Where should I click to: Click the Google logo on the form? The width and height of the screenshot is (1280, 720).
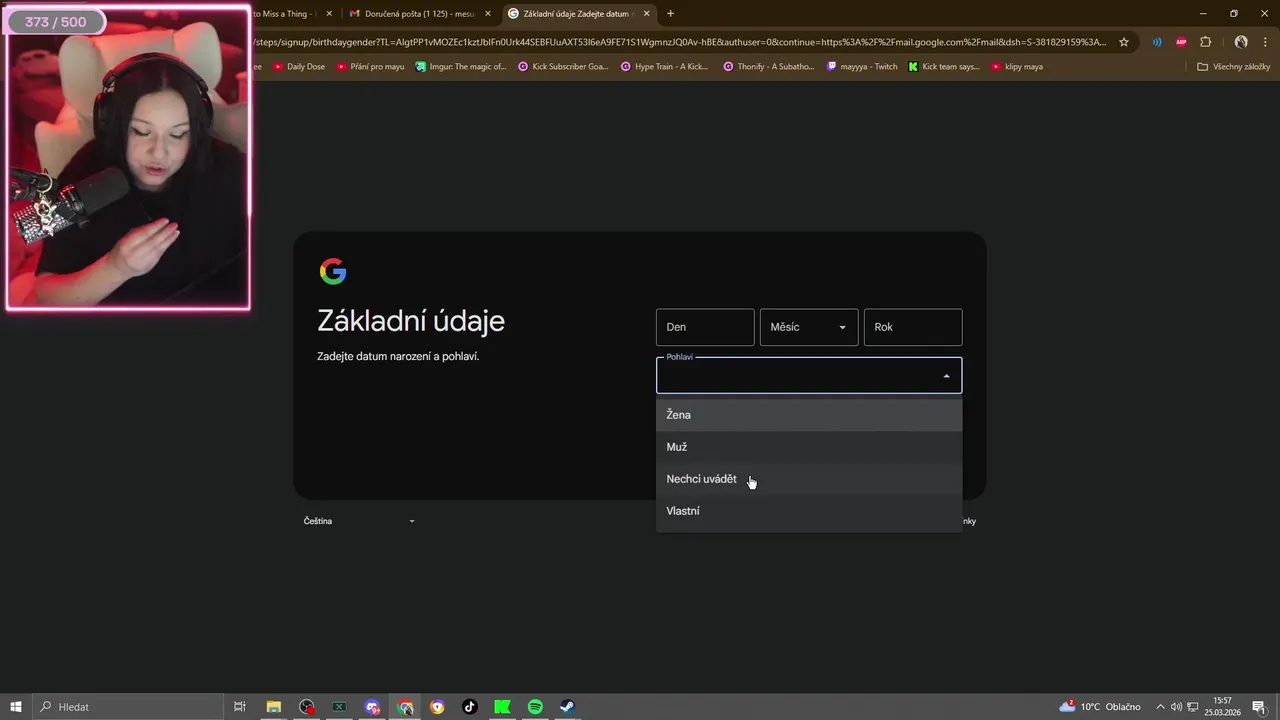pos(333,271)
